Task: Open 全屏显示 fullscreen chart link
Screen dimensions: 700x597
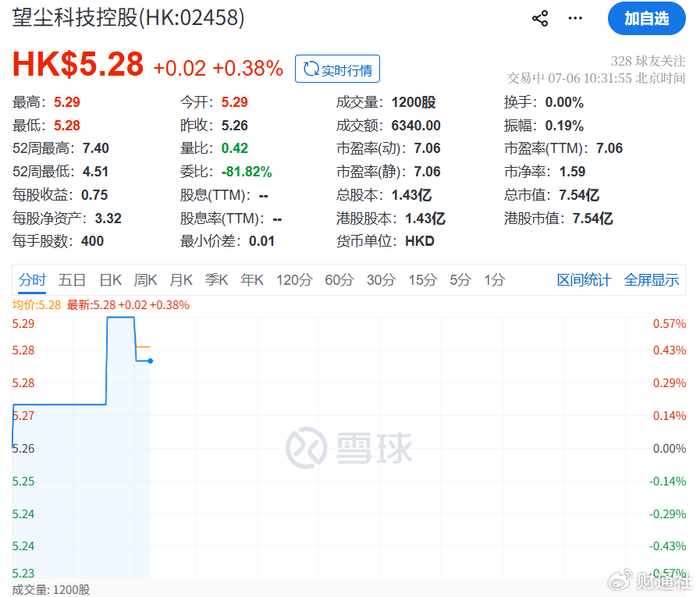Action: 651,280
